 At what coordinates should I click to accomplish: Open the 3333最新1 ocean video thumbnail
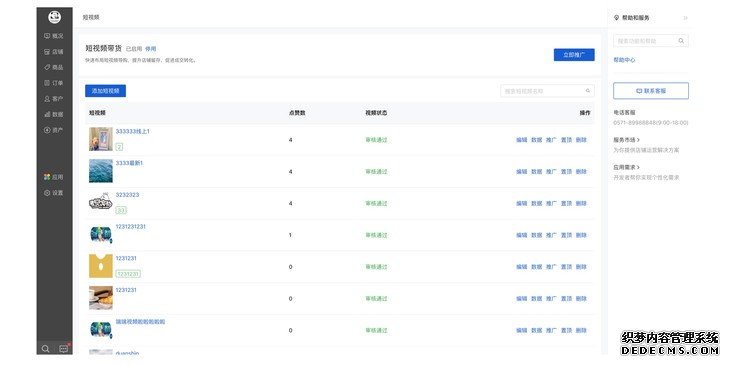coord(101,171)
